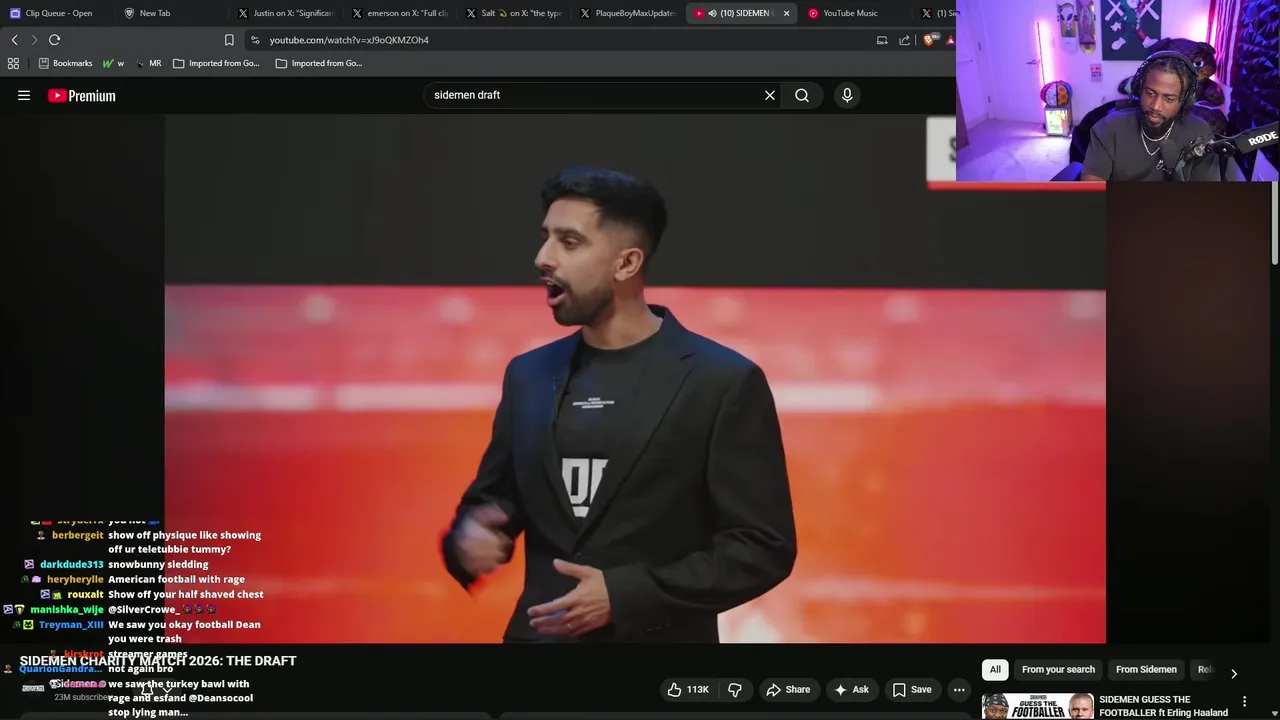Open the Guess The Footballer thumbnail
1280x720 pixels.
coord(1037,706)
